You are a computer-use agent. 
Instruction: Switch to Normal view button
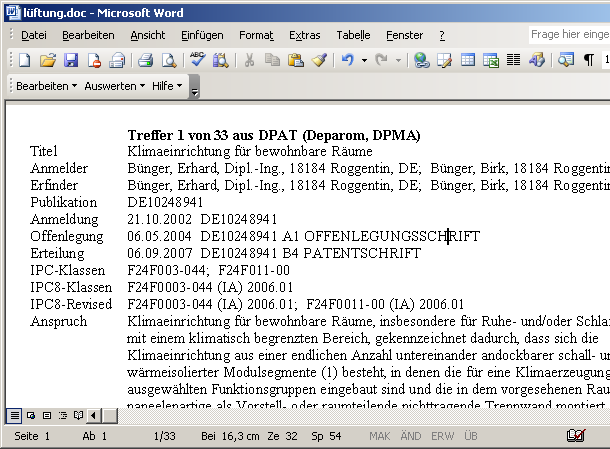[14, 416]
